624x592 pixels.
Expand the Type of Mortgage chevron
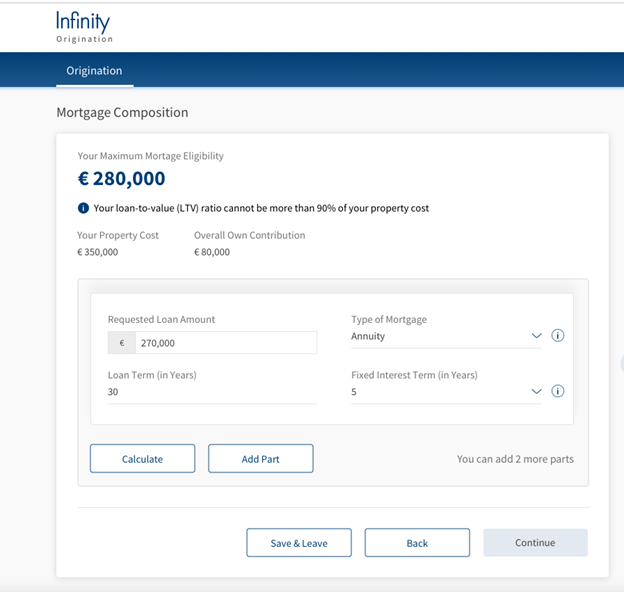pyautogui.click(x=536, y=336)
